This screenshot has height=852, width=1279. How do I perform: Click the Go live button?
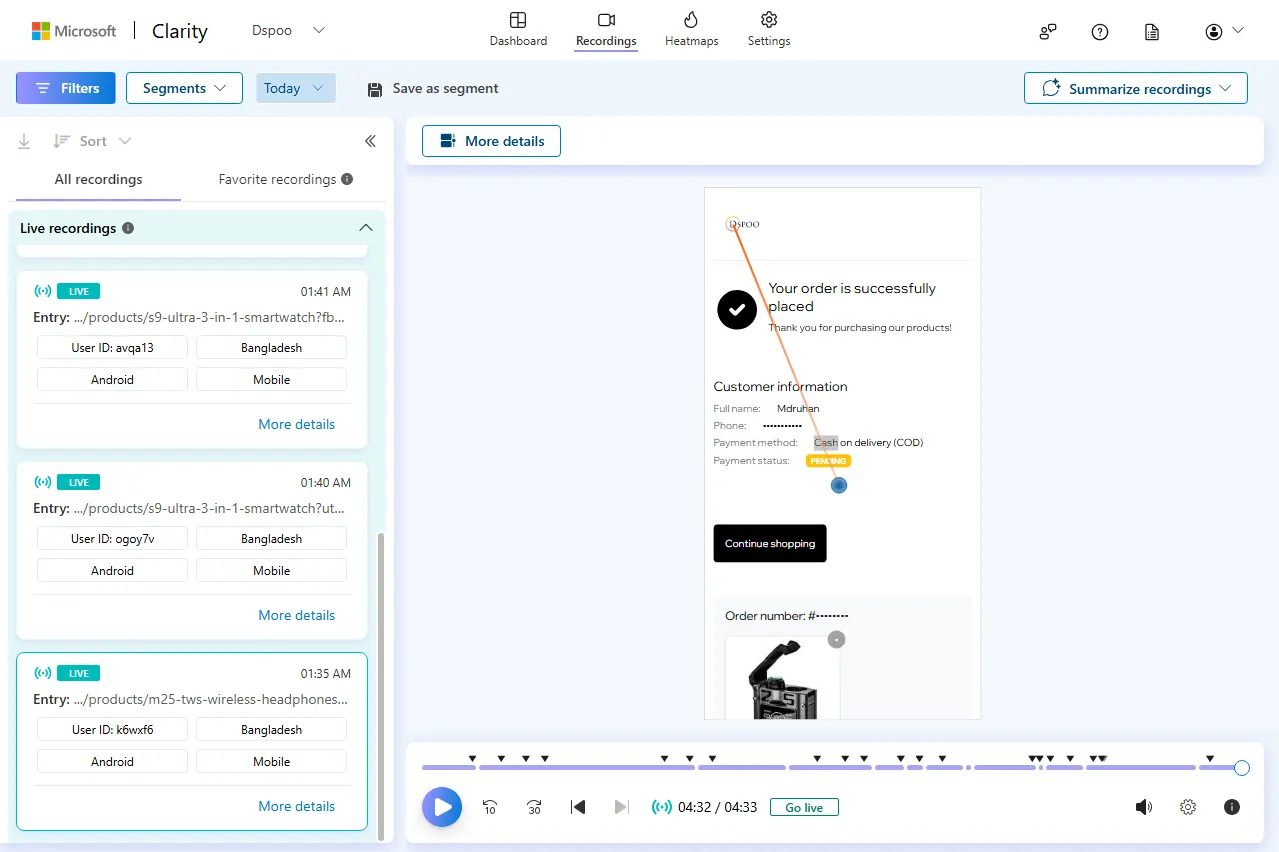point(804,807)
